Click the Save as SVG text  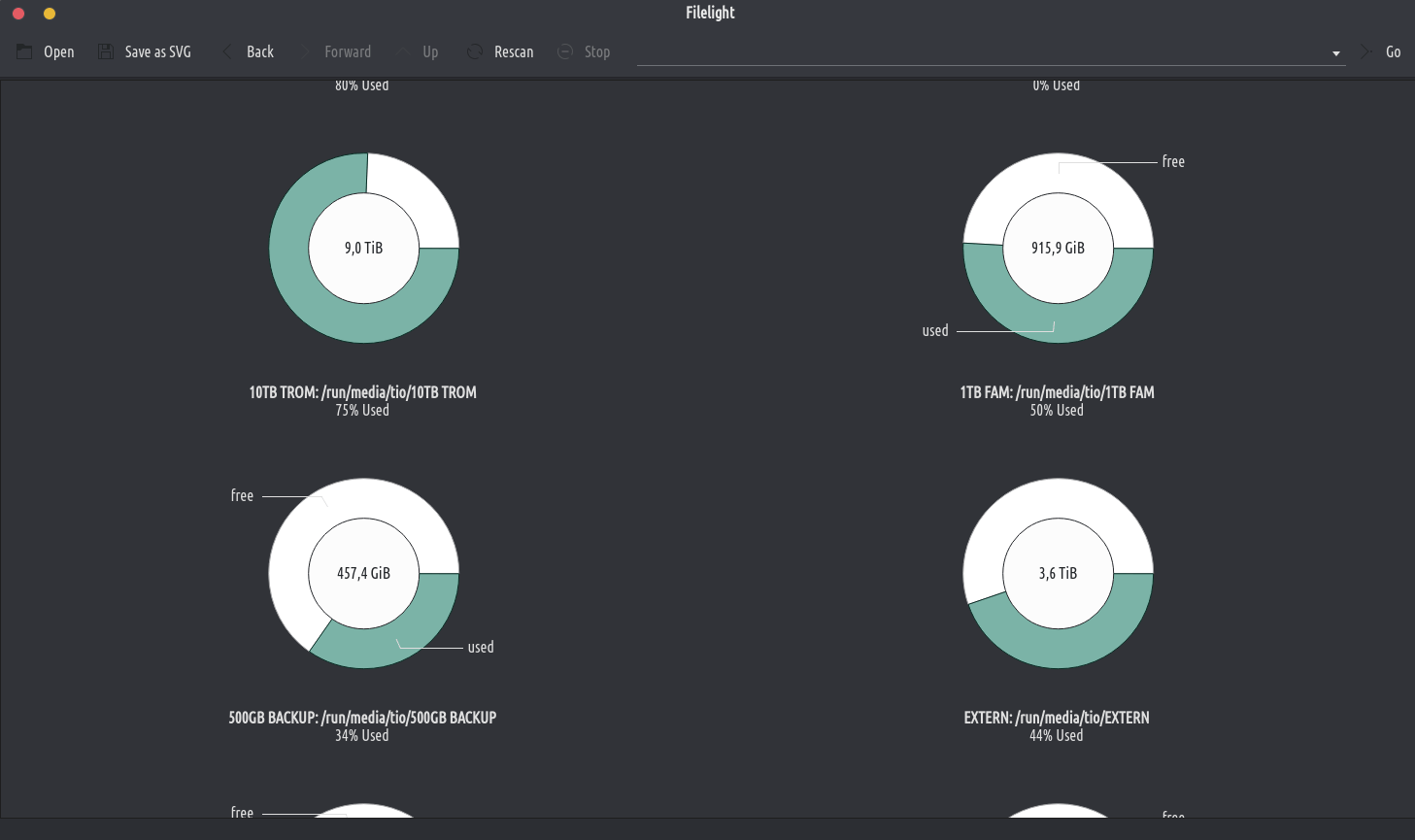coord(157,51)
